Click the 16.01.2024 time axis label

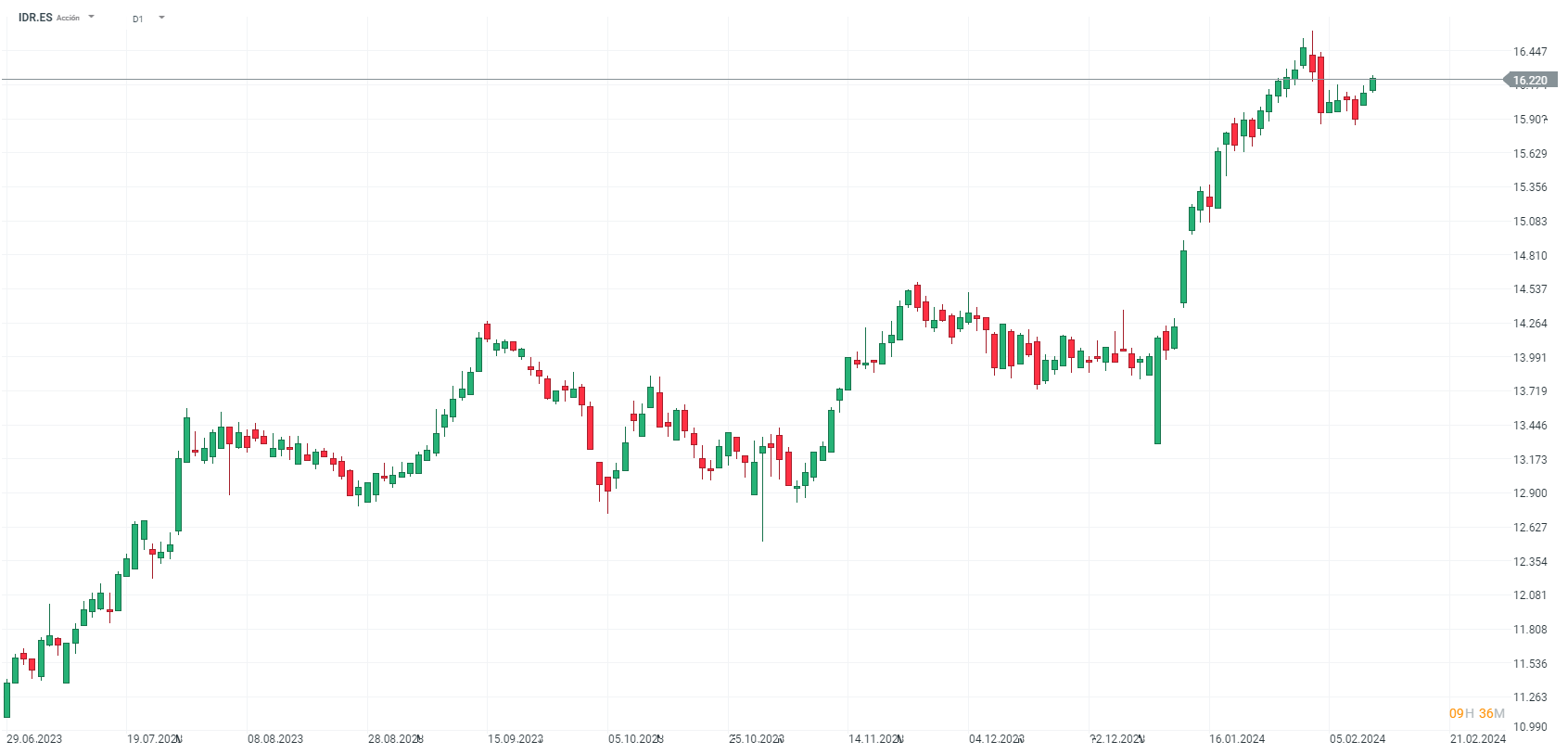1237,739
